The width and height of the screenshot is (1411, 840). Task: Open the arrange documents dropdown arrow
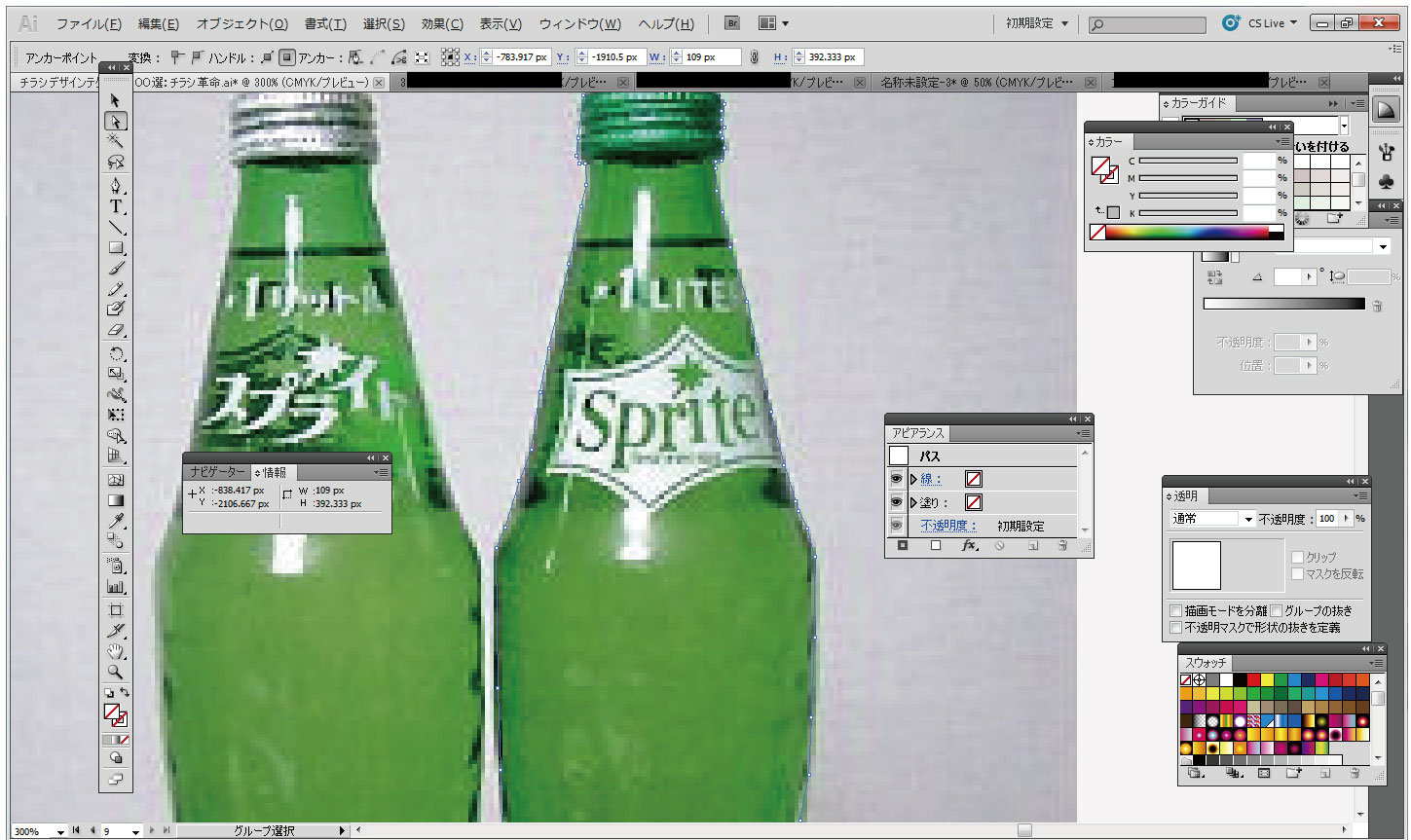[x=785, y=23]
